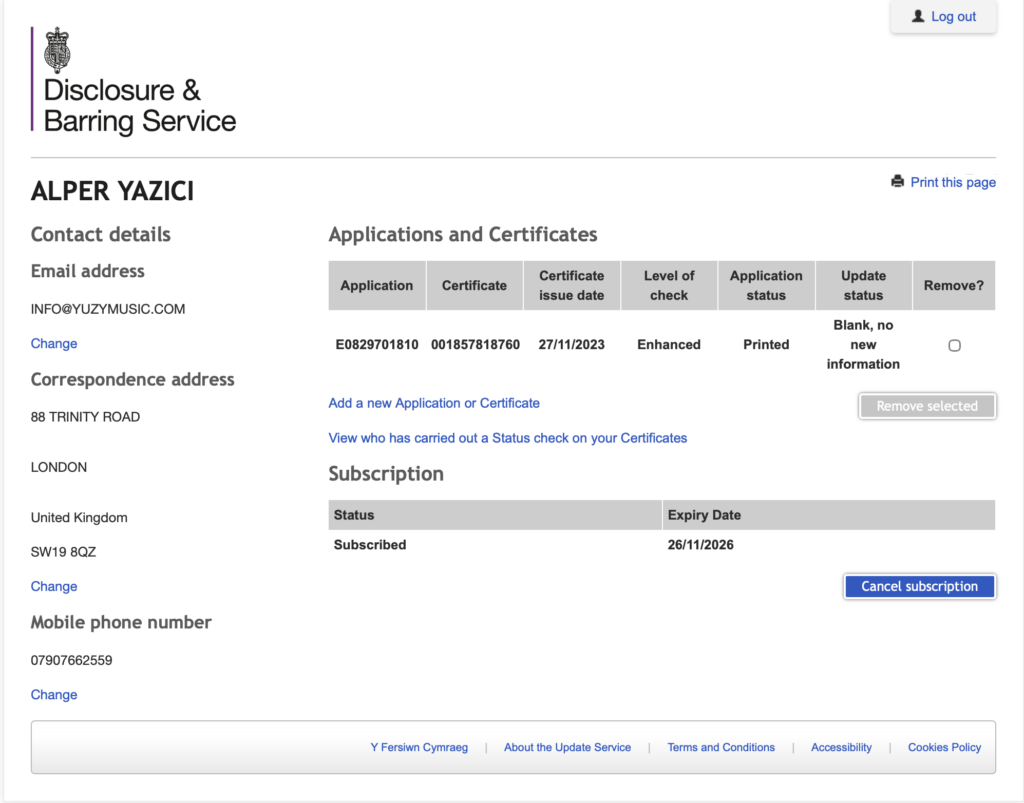Click the Level of check column header
This screenshot has width=1024, height=803.
point(669,285)
